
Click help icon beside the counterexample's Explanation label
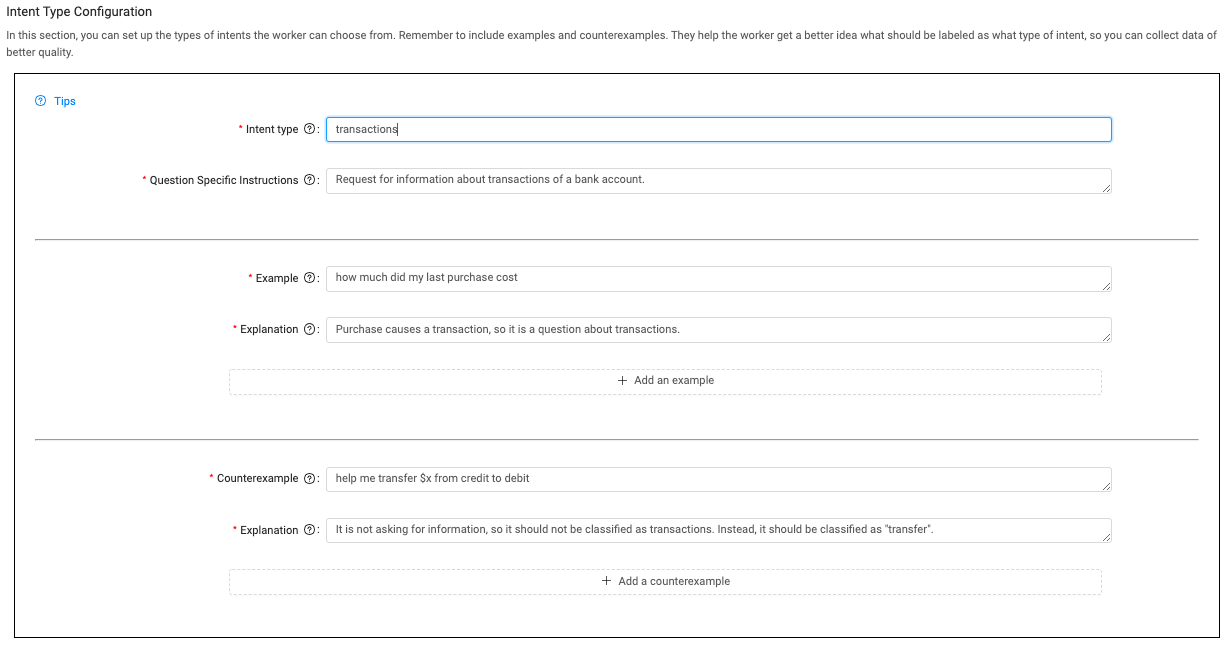[x=309, y=530]
